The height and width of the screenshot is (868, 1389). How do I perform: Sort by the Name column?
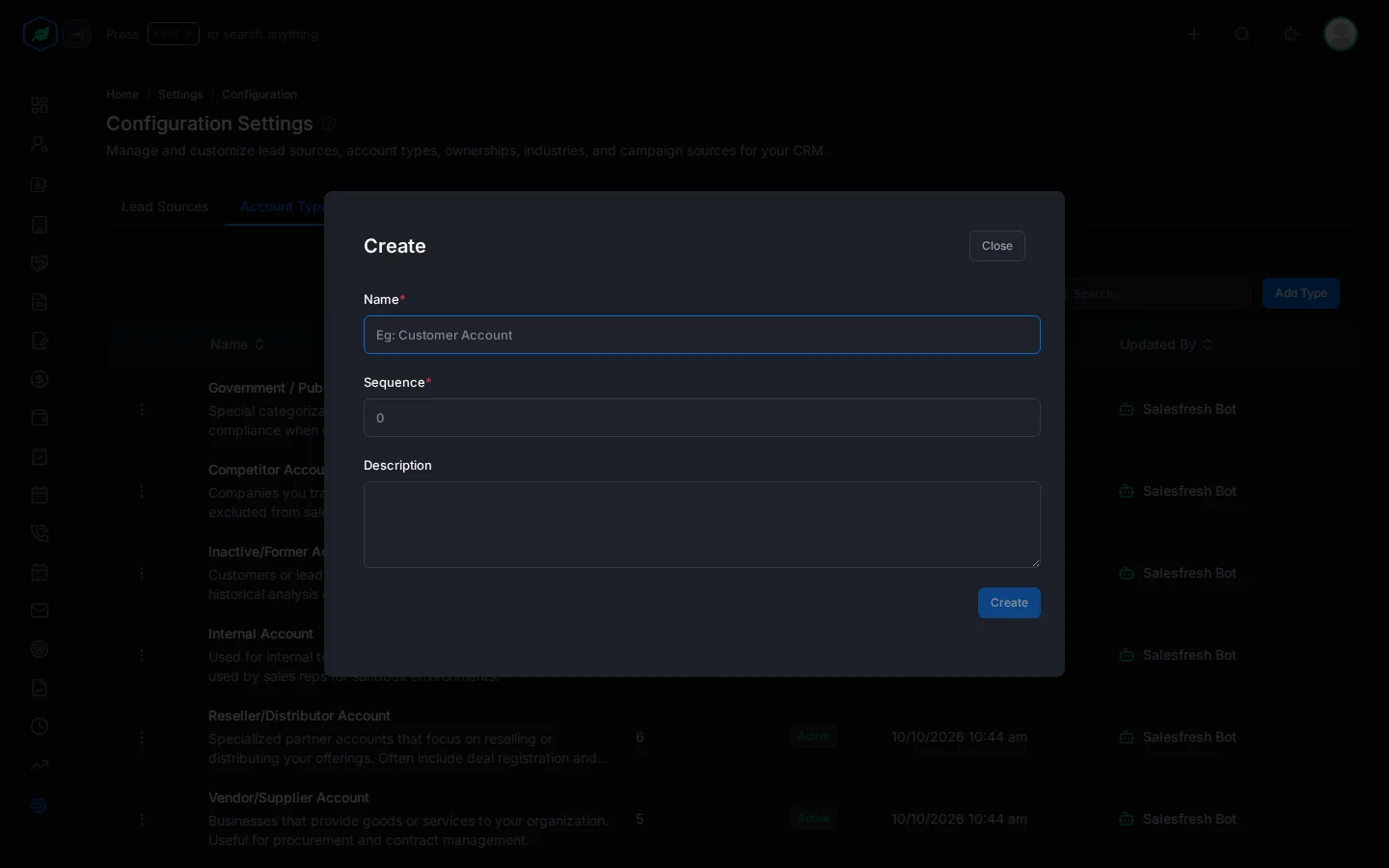[237, 344]
